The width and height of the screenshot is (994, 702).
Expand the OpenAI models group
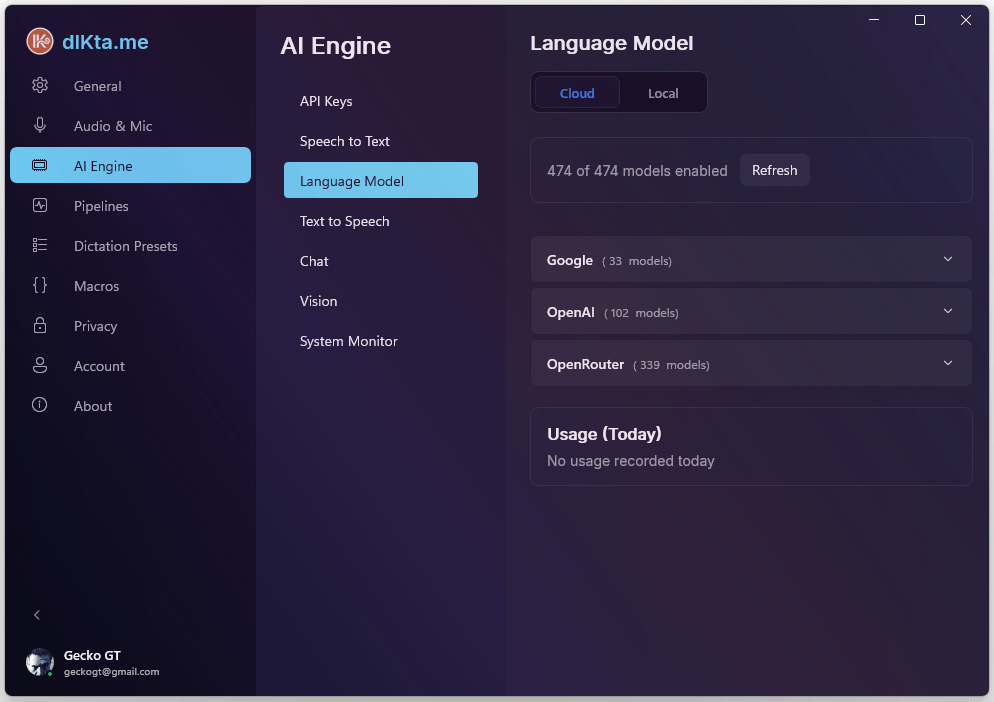point(751,311)
